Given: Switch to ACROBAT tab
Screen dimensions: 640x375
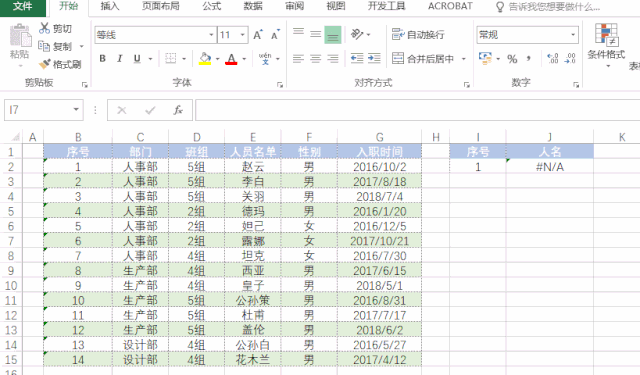Looking at the screenshot, I should click(450, 6).
